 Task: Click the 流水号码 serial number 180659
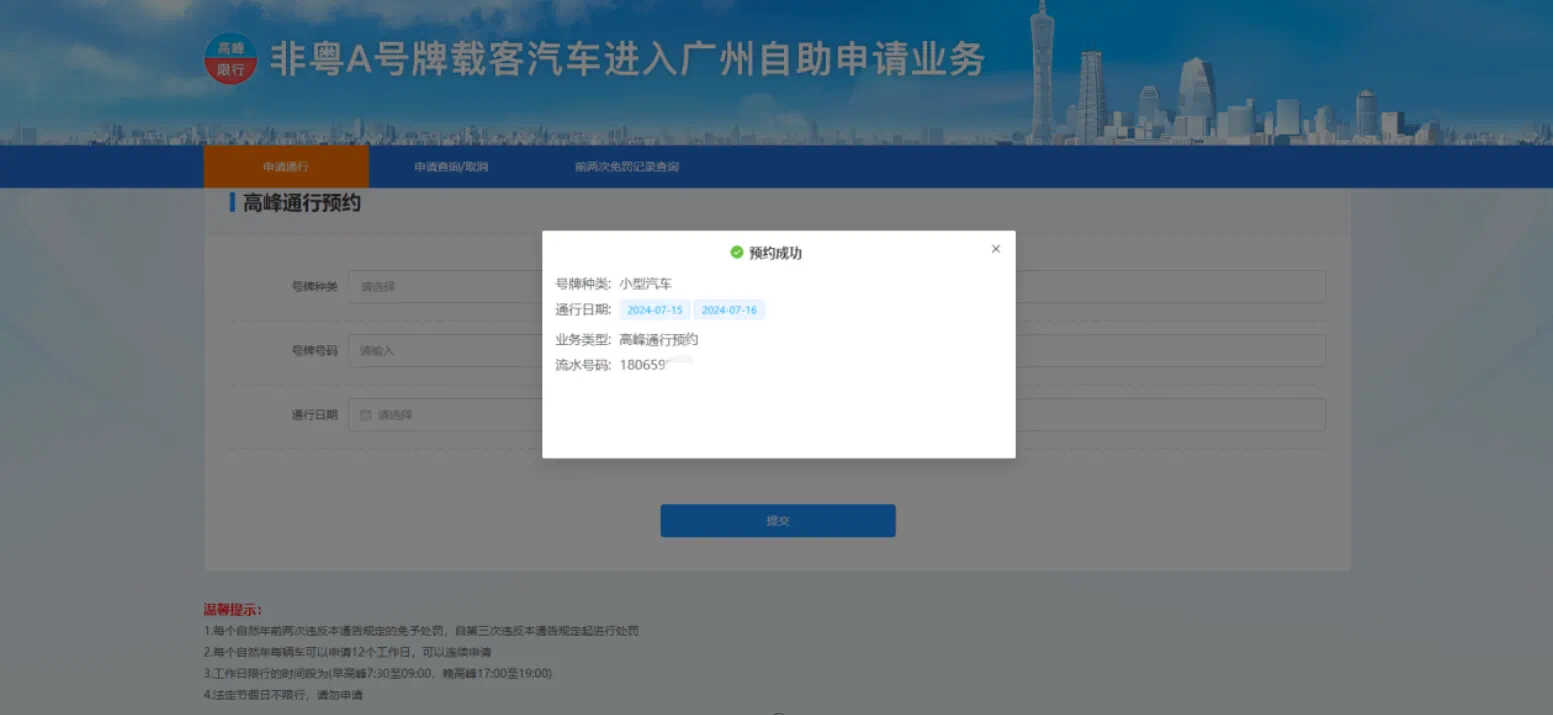pyautogui.click(x=643, y=365)
